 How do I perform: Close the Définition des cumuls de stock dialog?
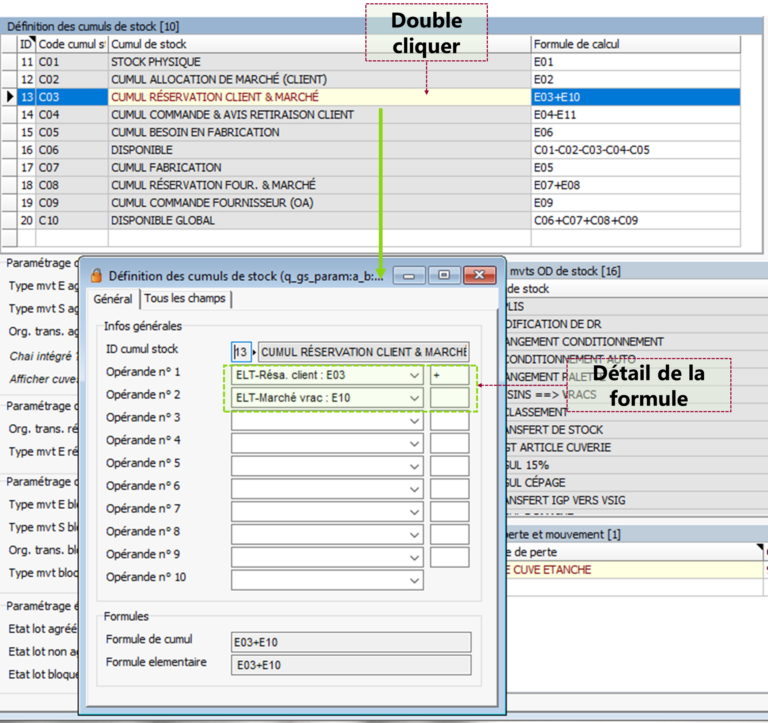click(479, 275)
